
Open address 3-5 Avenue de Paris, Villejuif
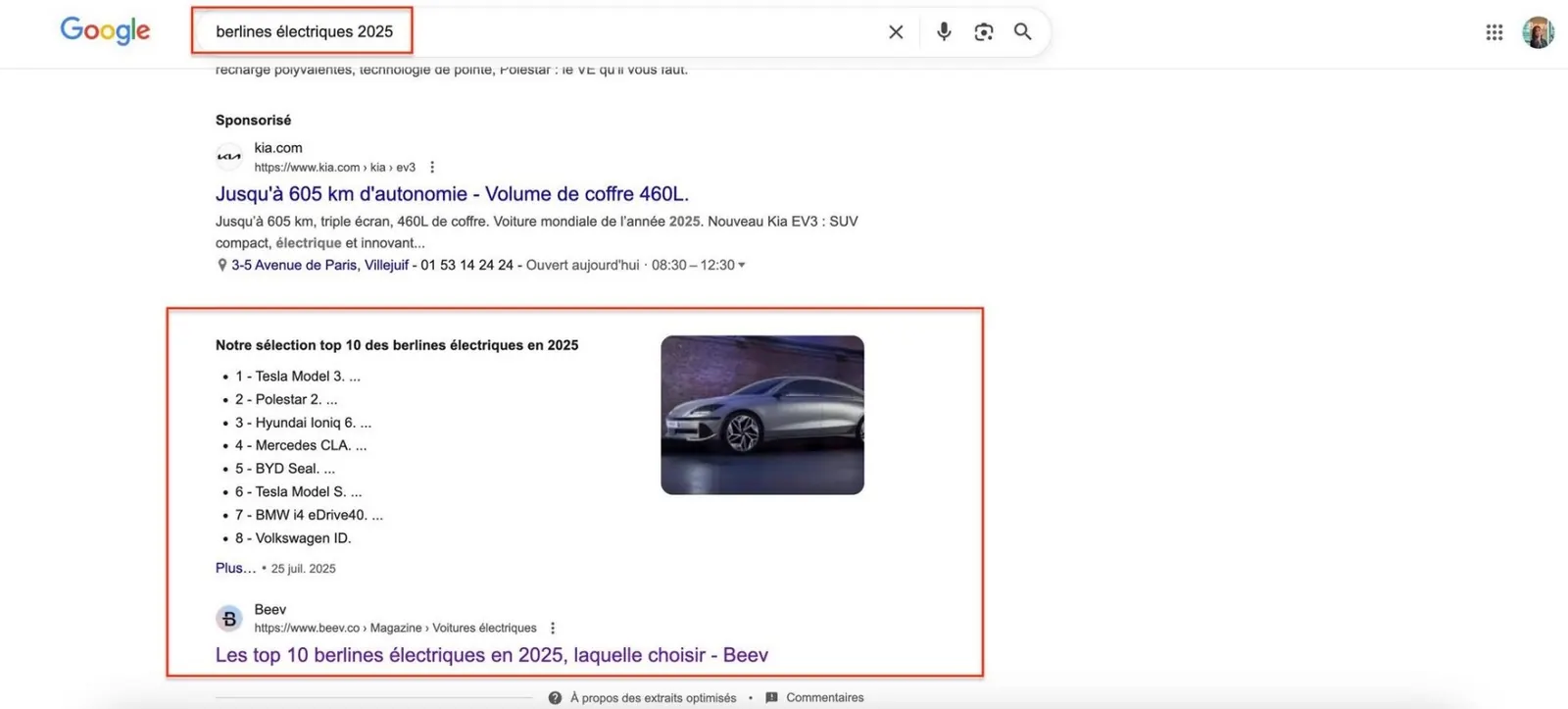tap(319, 265)
